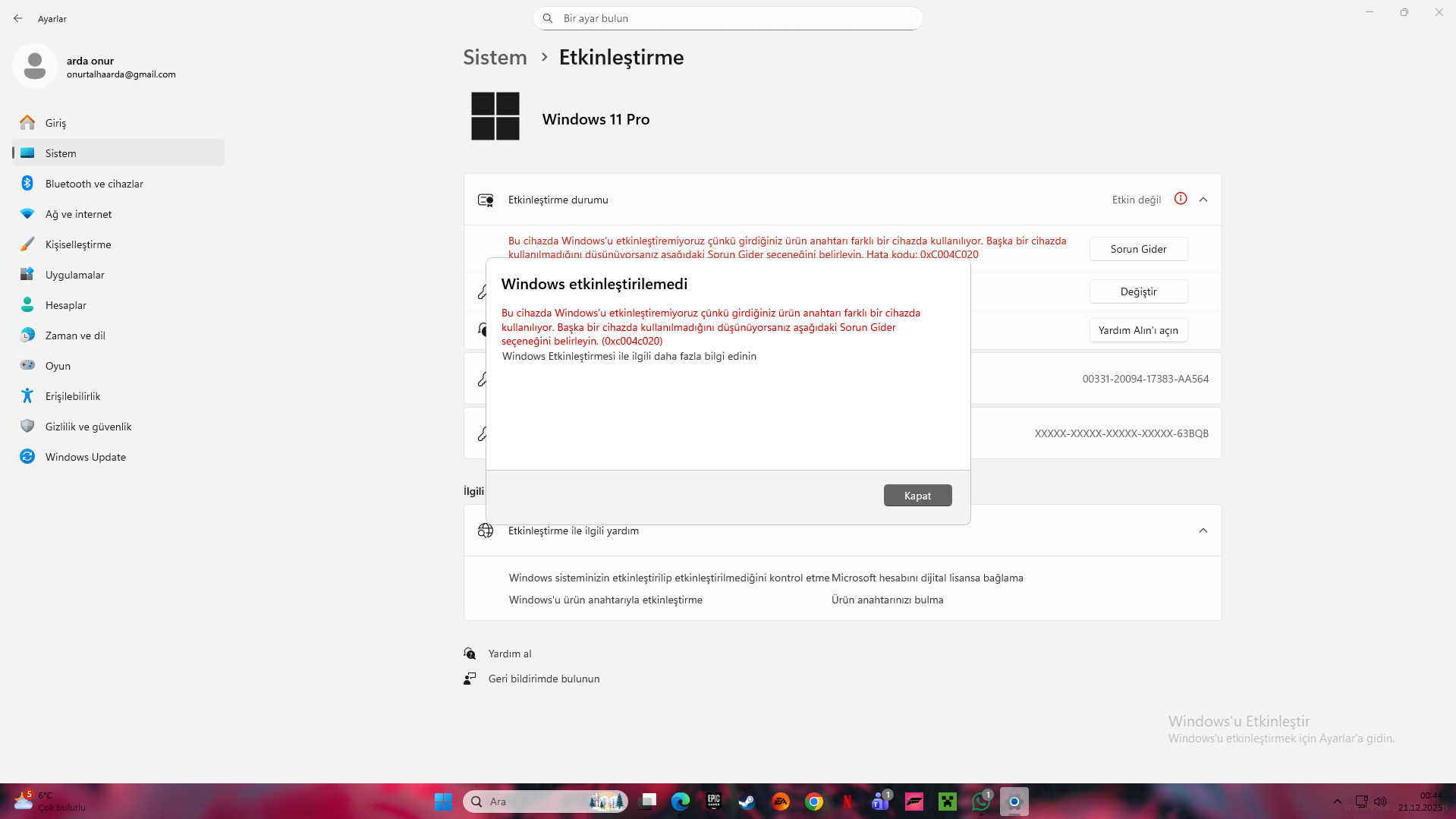Click the Zaman ve dil clock icon
This screenshot has height=819, width=1456.
[x=27, y=335]
